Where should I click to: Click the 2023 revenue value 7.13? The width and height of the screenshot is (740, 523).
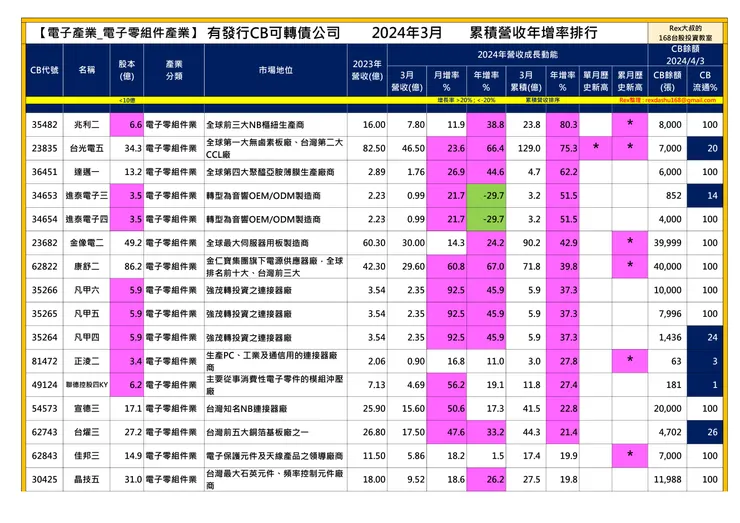tap(377, 385)
